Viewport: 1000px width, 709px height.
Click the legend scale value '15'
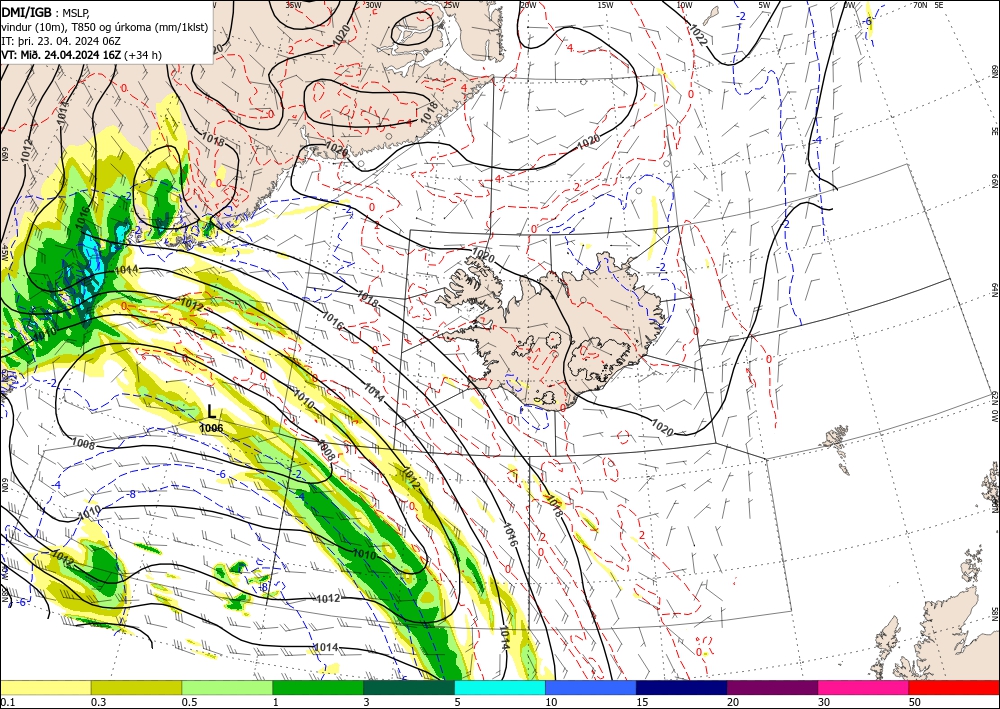[642, 702]
